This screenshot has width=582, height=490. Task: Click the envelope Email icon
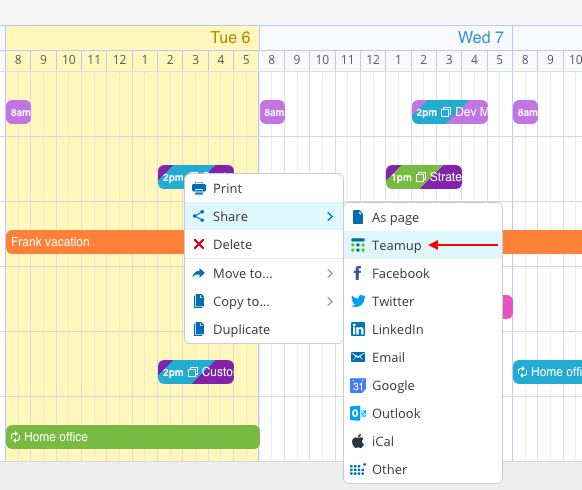point(358,357)
